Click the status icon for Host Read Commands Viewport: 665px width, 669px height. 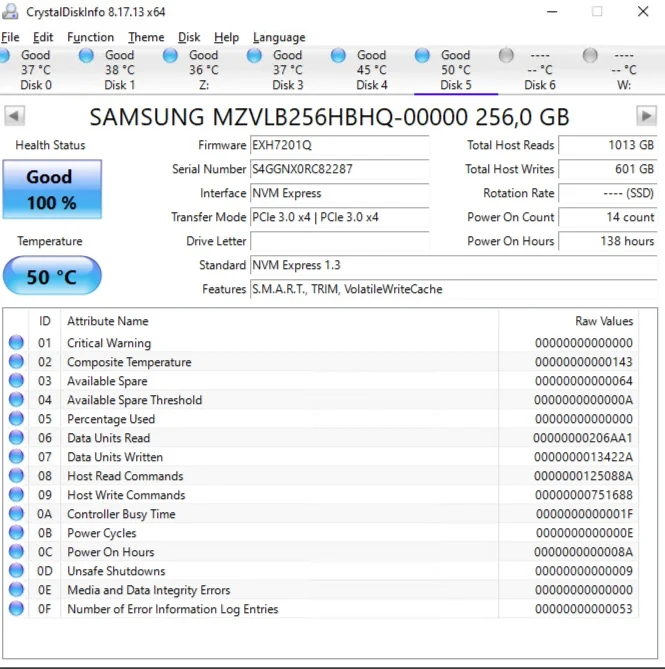click(x=16, y=476)
